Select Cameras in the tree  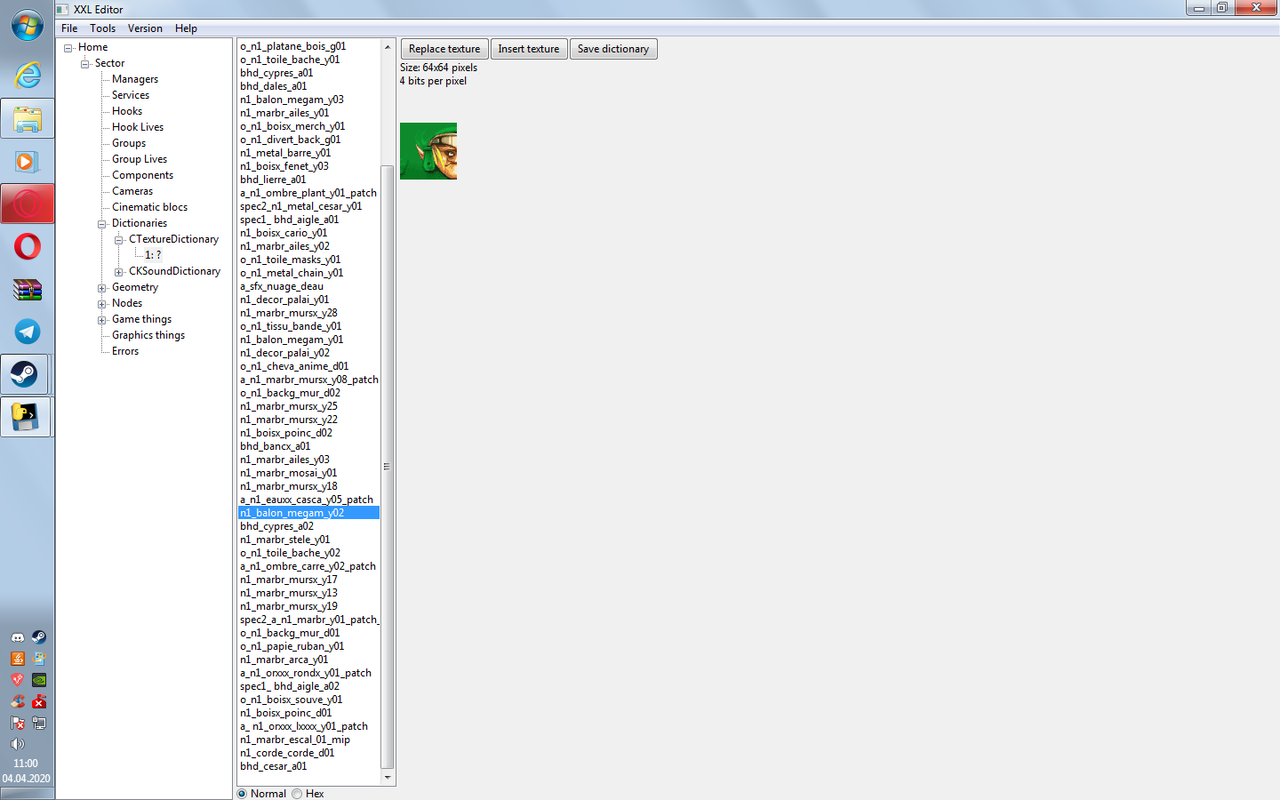coord(132,191)
